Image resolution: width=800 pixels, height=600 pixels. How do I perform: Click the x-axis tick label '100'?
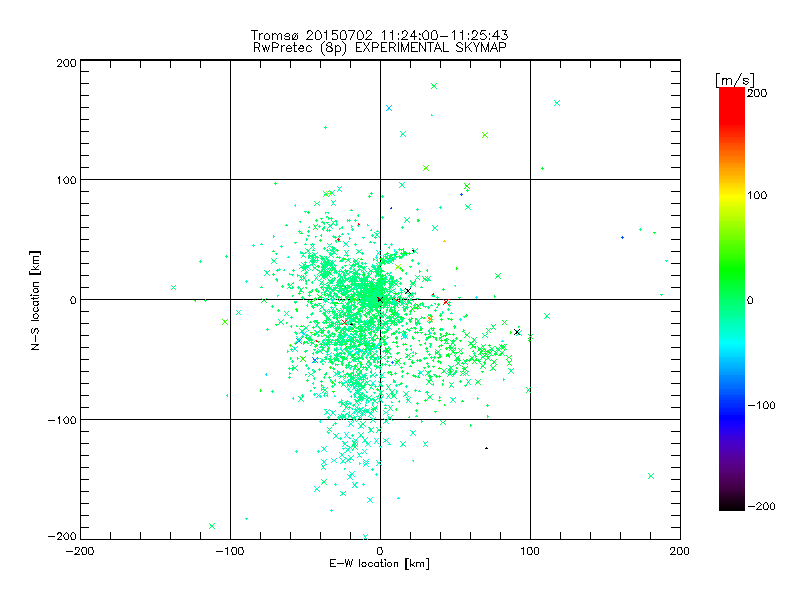pyautogui.click(x=530, y=551)
